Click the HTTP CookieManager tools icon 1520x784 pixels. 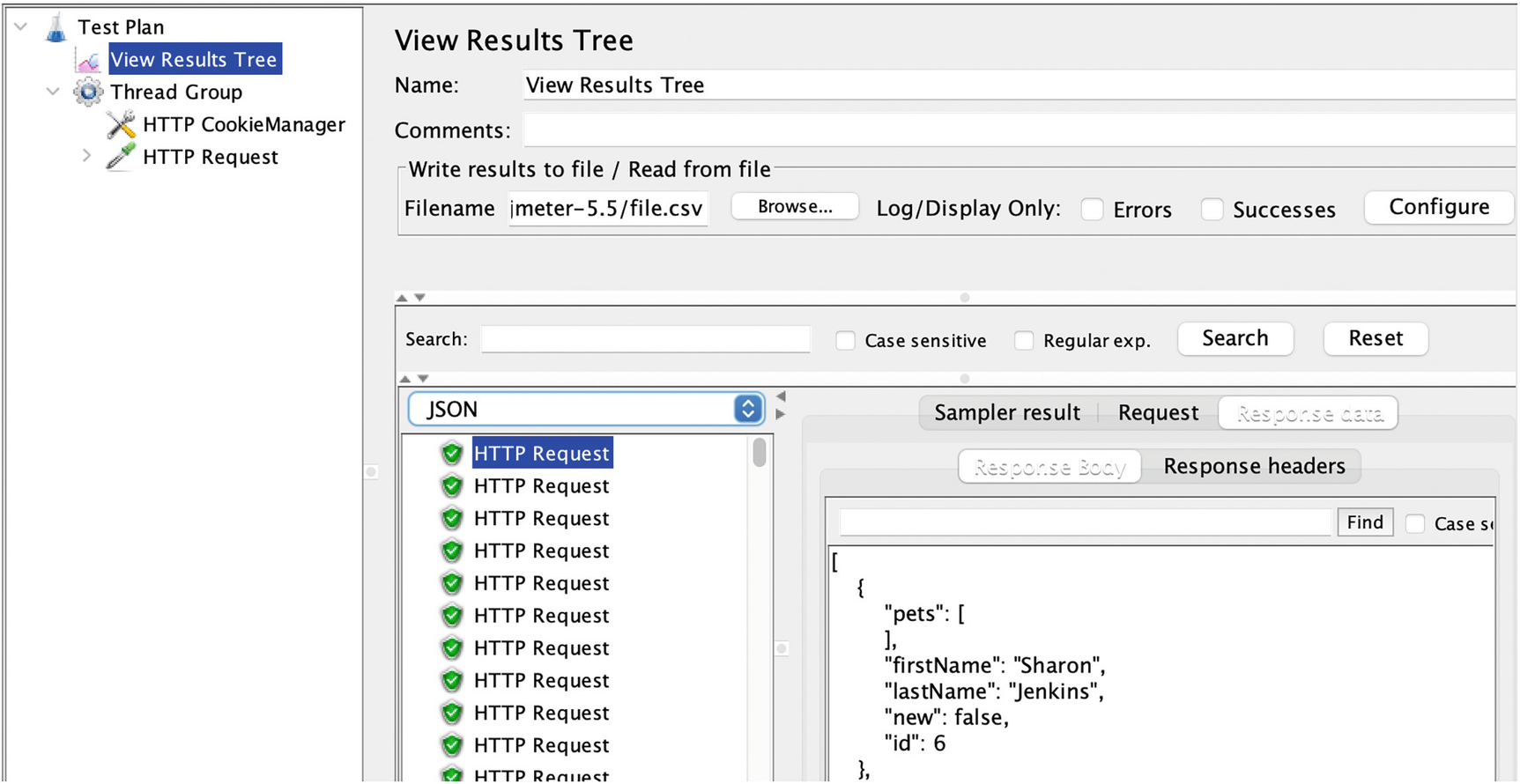(121, 124)
